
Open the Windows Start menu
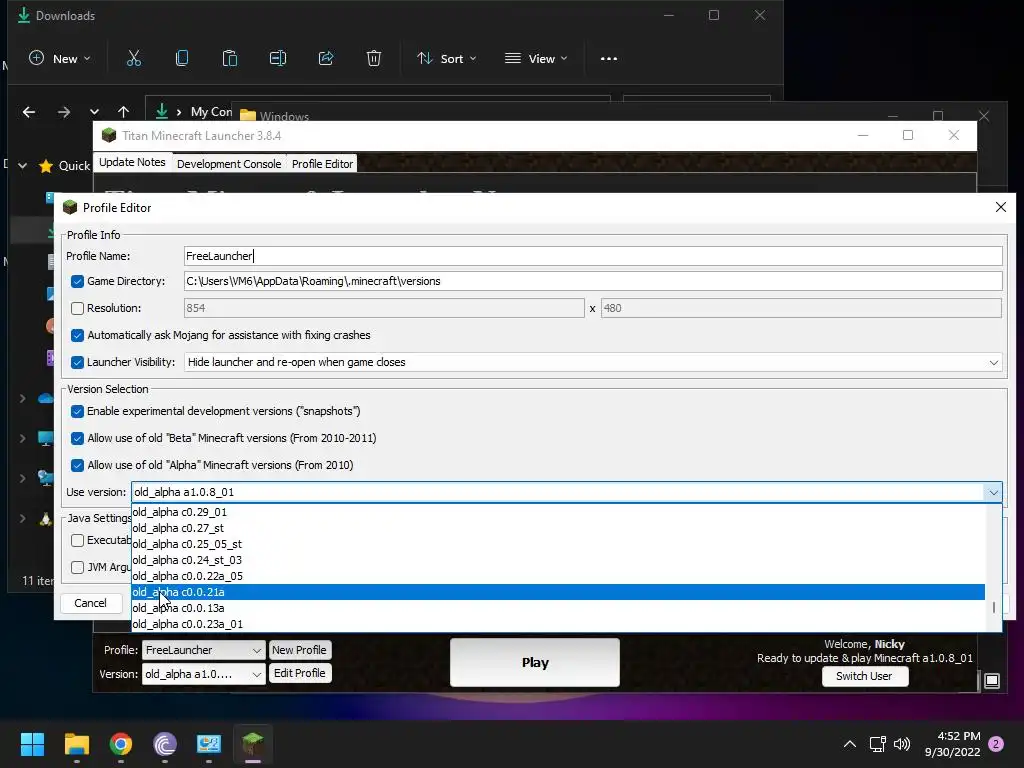tap(32, 744)
